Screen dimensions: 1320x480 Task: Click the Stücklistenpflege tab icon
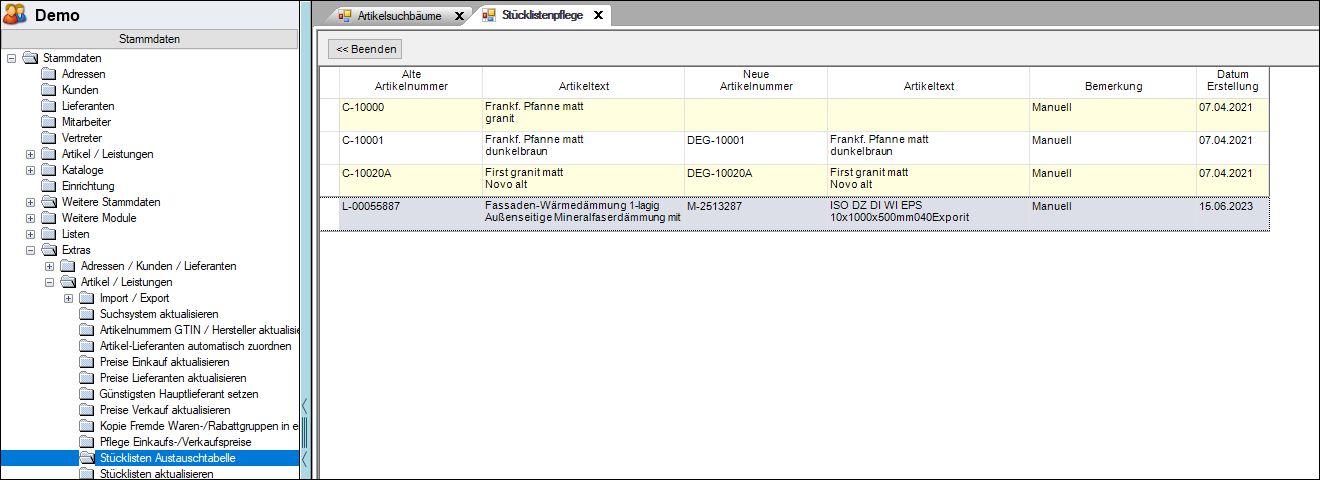coord(489,16)
